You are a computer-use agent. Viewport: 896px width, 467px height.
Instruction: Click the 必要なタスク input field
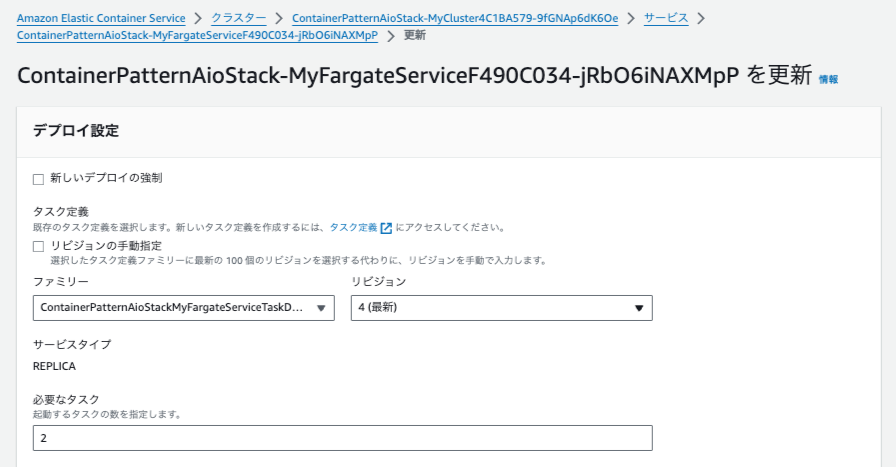342,438
